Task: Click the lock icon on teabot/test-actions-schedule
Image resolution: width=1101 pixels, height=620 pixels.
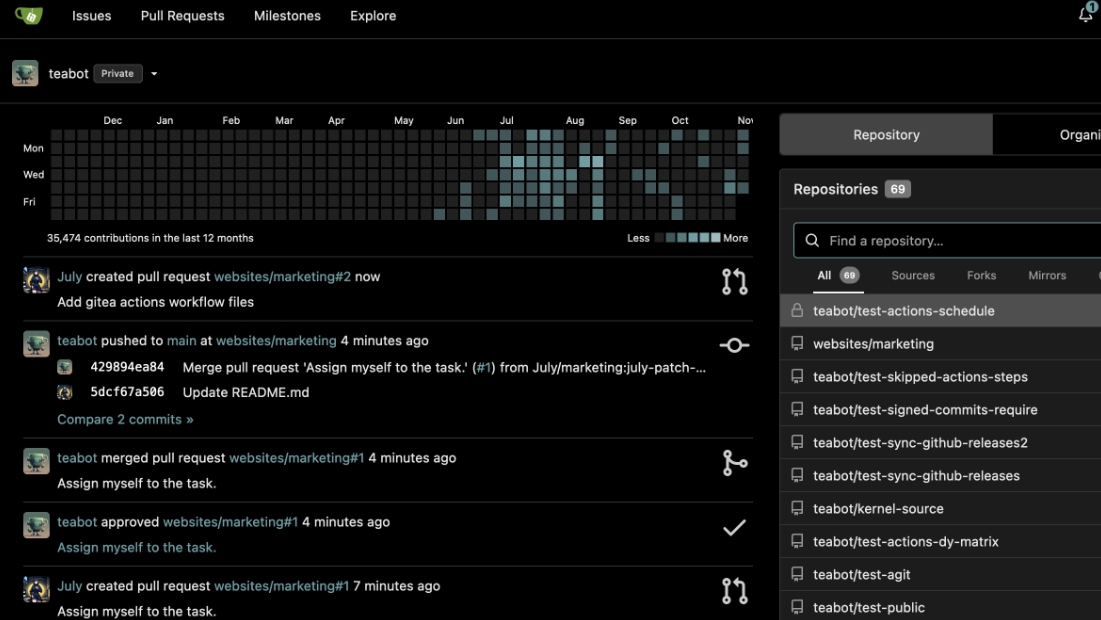Action: [796, 310]
